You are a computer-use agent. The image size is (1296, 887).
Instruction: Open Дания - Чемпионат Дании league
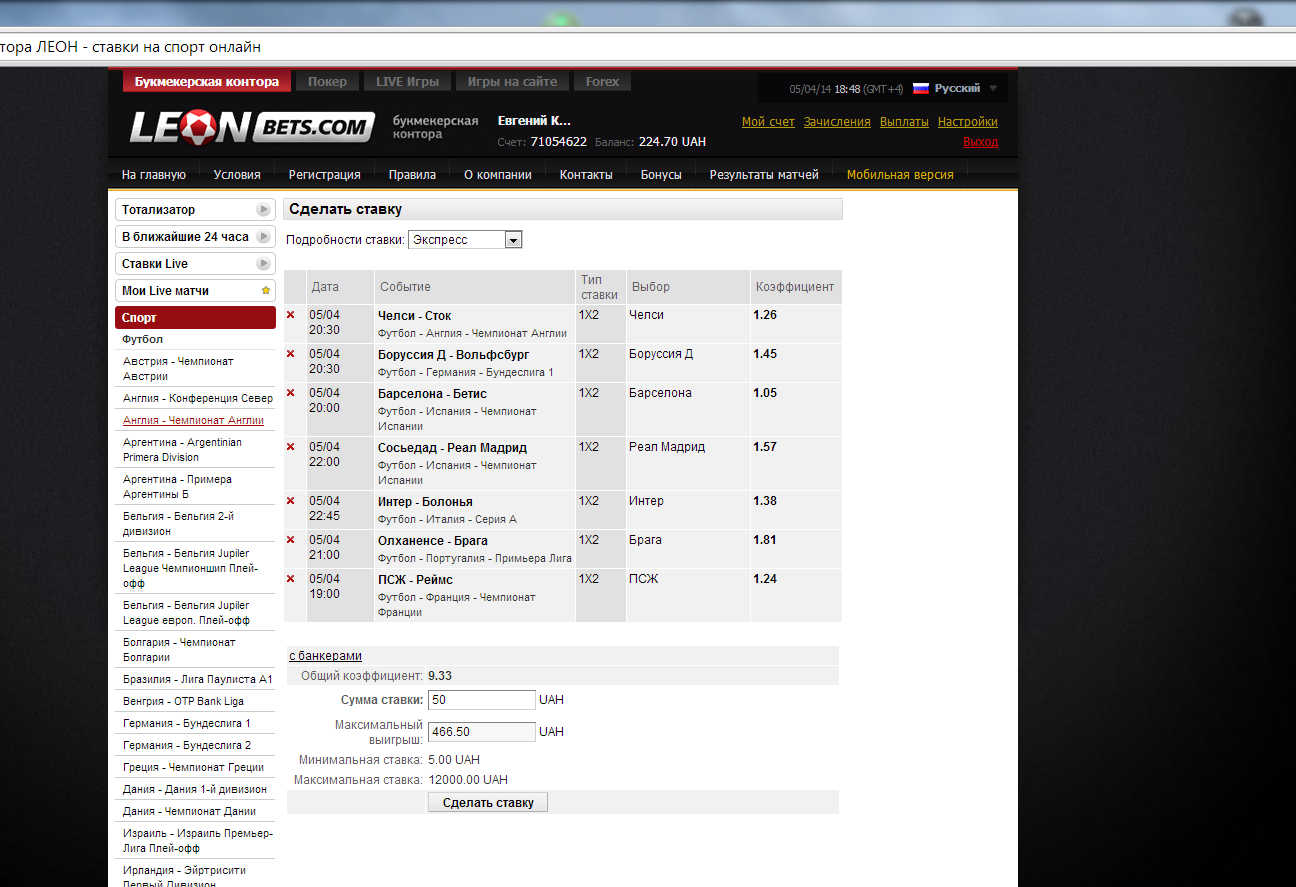pos(189,811)
